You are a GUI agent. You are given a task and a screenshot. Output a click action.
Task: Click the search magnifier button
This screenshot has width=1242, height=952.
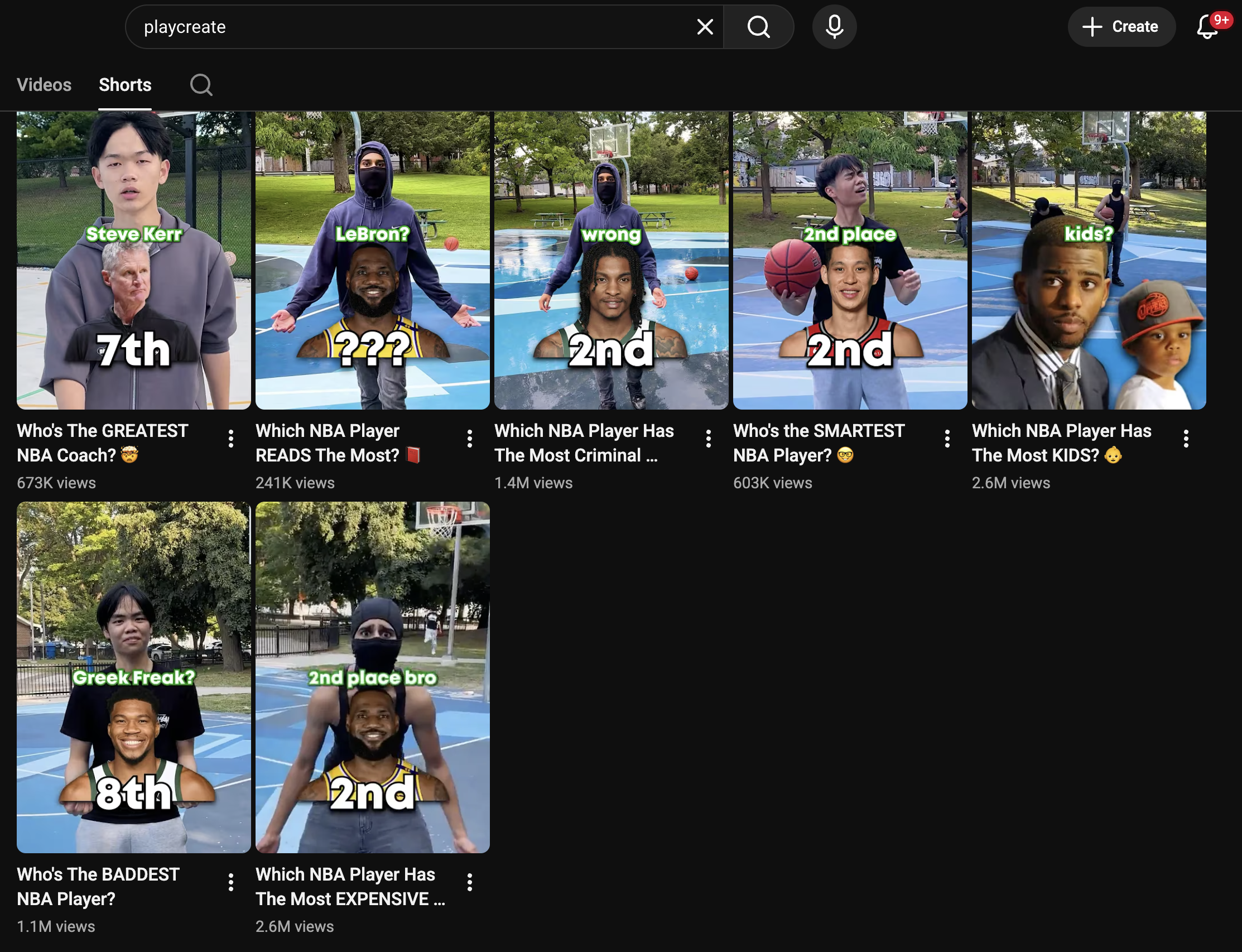click(x=758, y=27)
